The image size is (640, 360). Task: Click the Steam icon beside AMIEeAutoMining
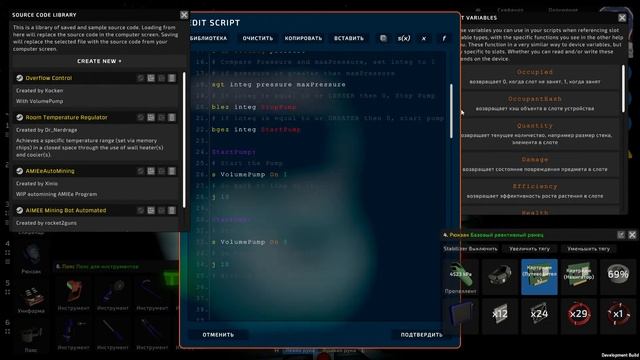19,171
